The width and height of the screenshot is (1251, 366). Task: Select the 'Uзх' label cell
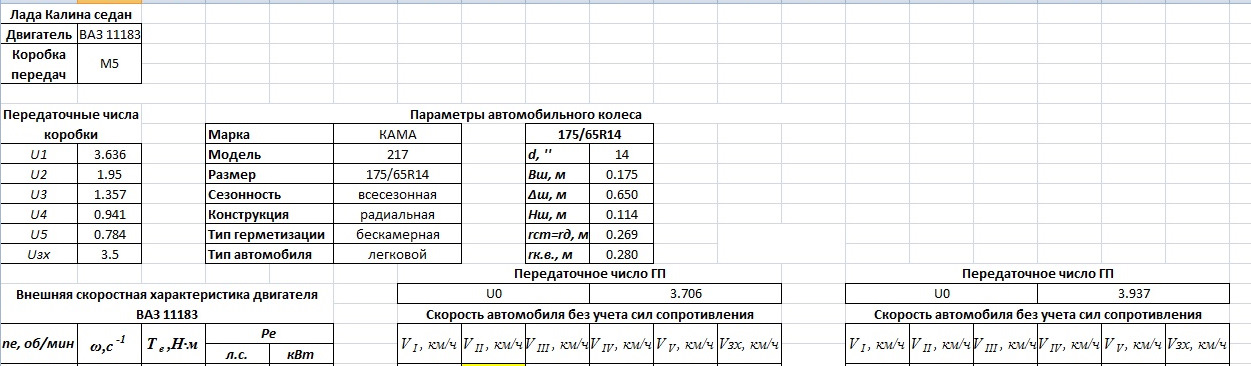pyautogui.click(x=39, y=255)
